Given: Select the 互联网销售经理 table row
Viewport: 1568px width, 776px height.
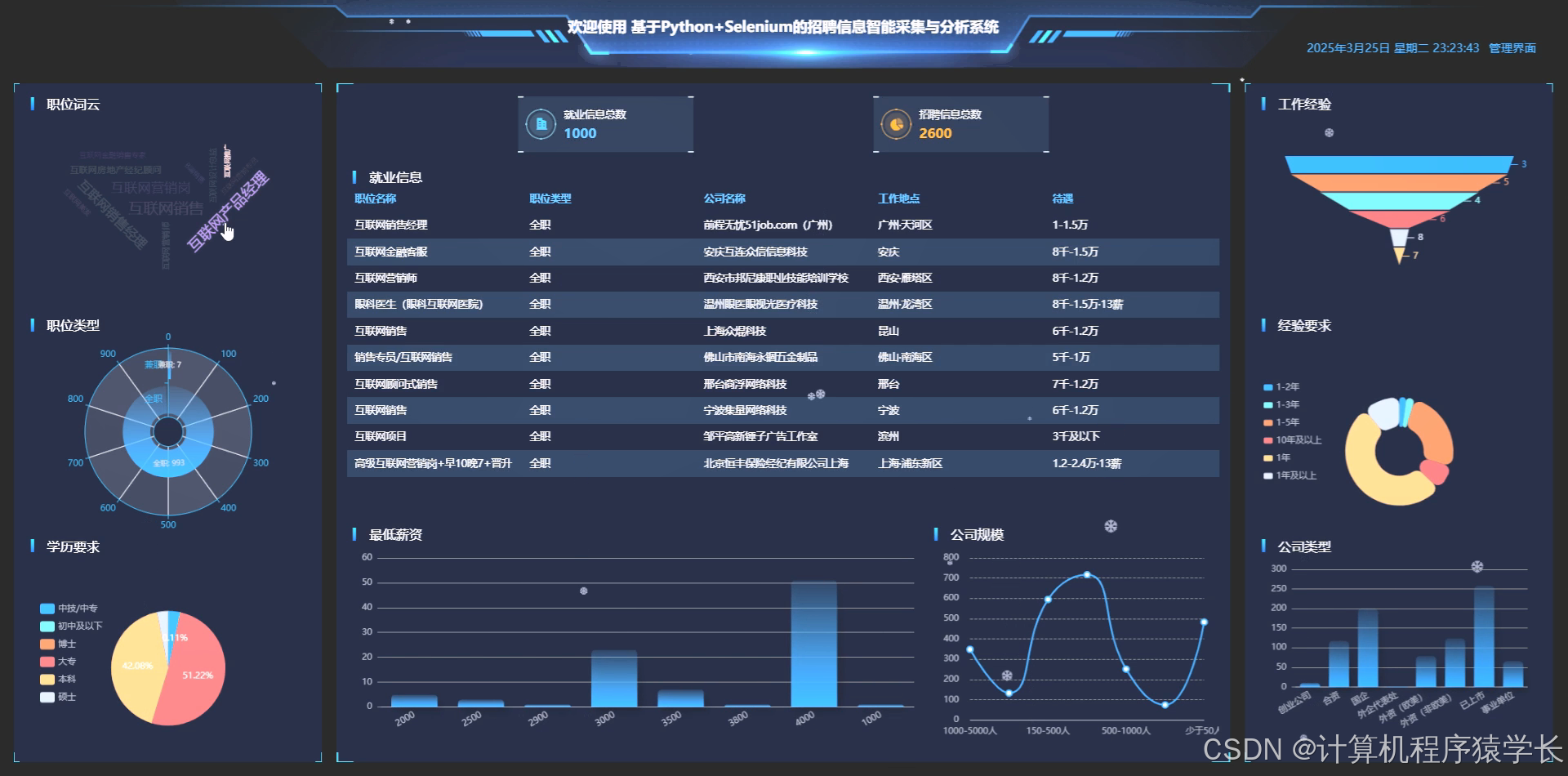Looking at the screenshot, I should coord(783,225).
